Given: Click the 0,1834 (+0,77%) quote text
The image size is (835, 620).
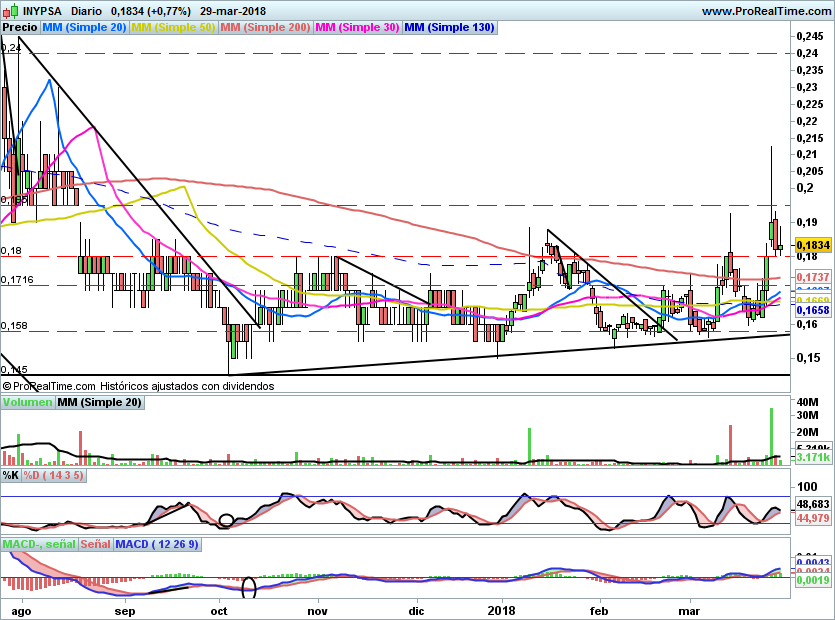Looking at the screenshot, I should click(151, 11).
